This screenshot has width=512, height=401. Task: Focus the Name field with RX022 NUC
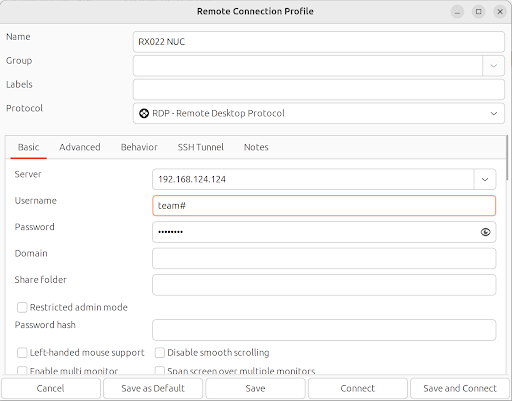click(319, 42)
